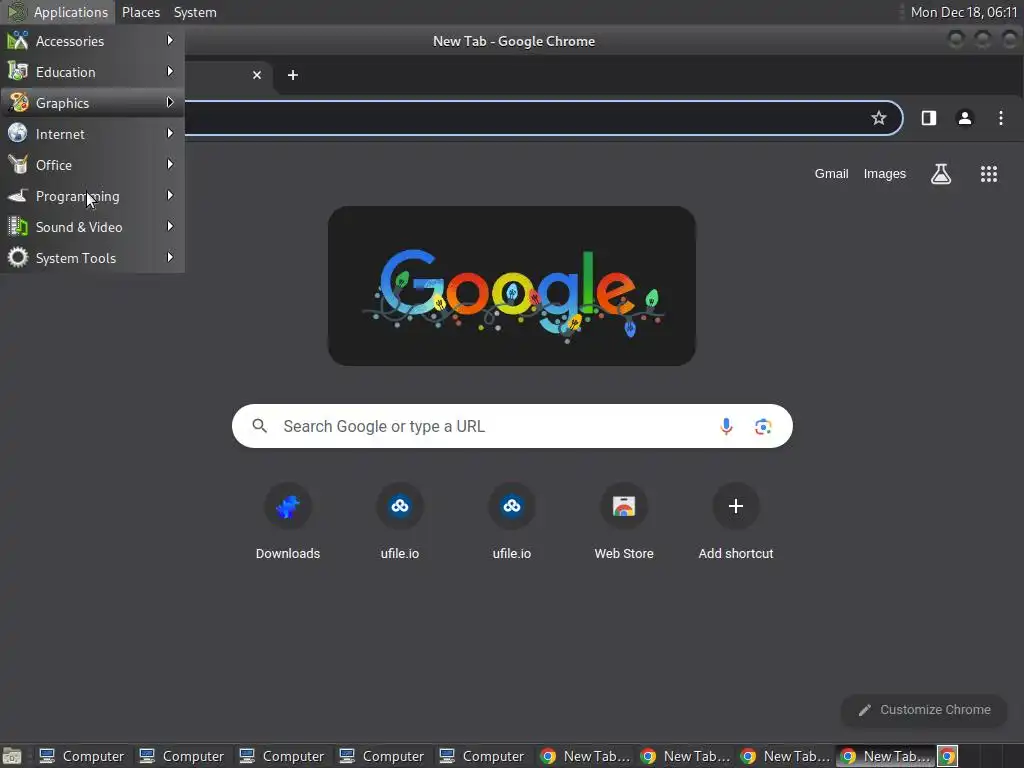1024x768 pixels.
Task: Expand the Sound & Video submenu arrow
Action: 170,226
